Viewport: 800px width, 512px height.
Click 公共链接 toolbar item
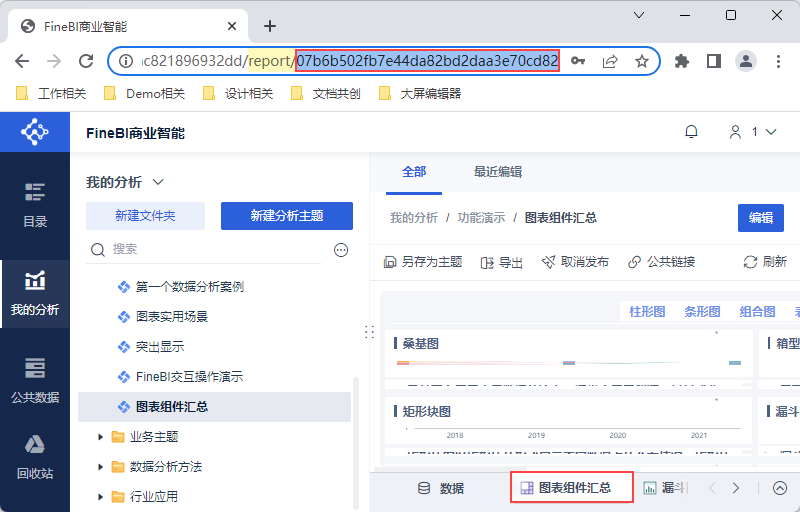[662, 262]
